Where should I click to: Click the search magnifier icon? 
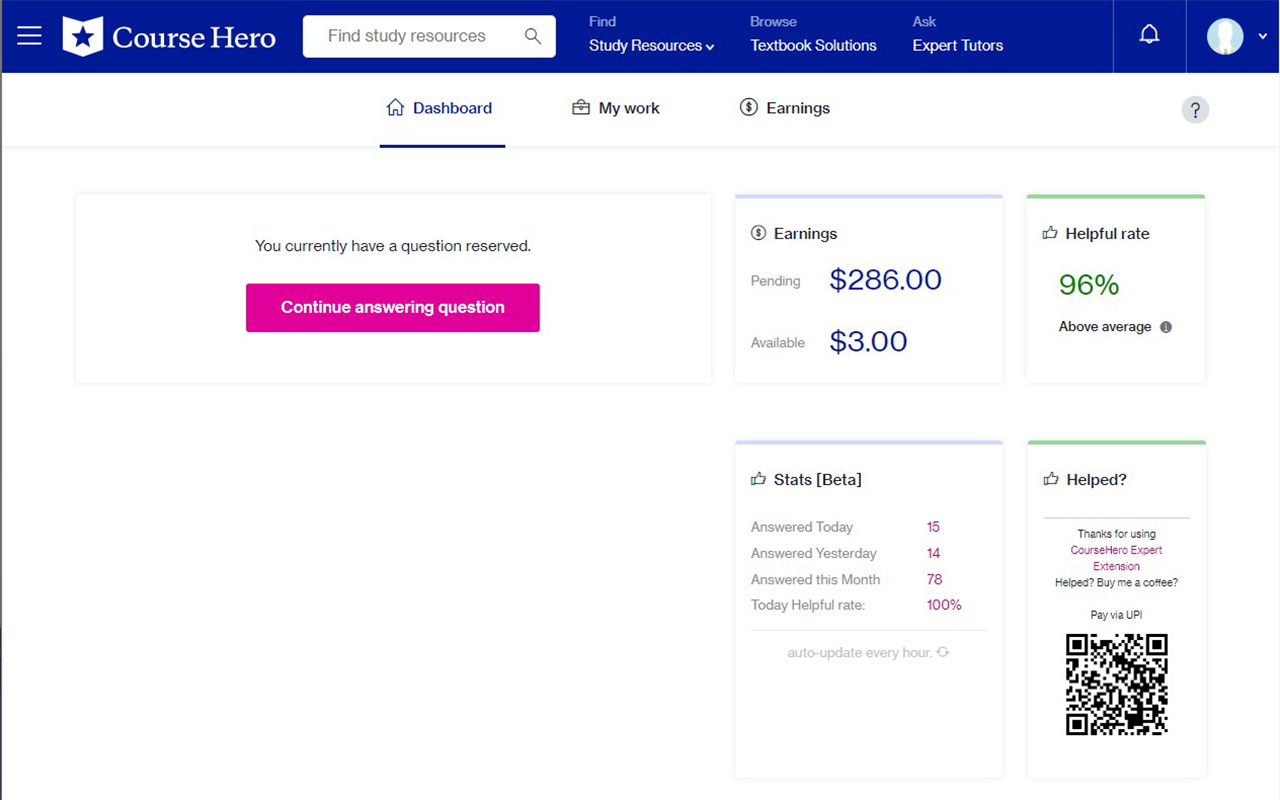coord(533,36)
